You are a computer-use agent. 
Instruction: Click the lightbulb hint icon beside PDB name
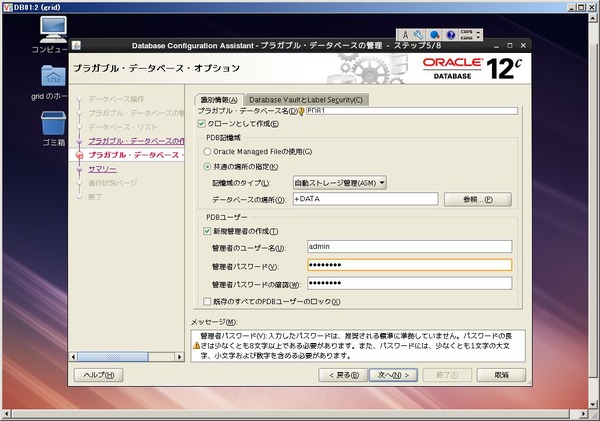coord(301,111)
